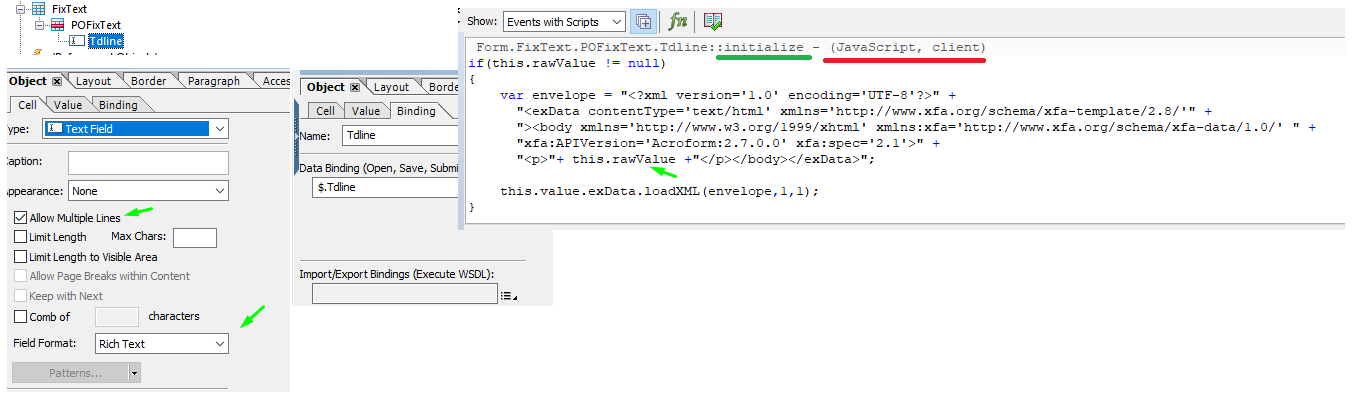
Task: Open Import/Export Bindings menu icon
Action: click(x=507, y=295)
